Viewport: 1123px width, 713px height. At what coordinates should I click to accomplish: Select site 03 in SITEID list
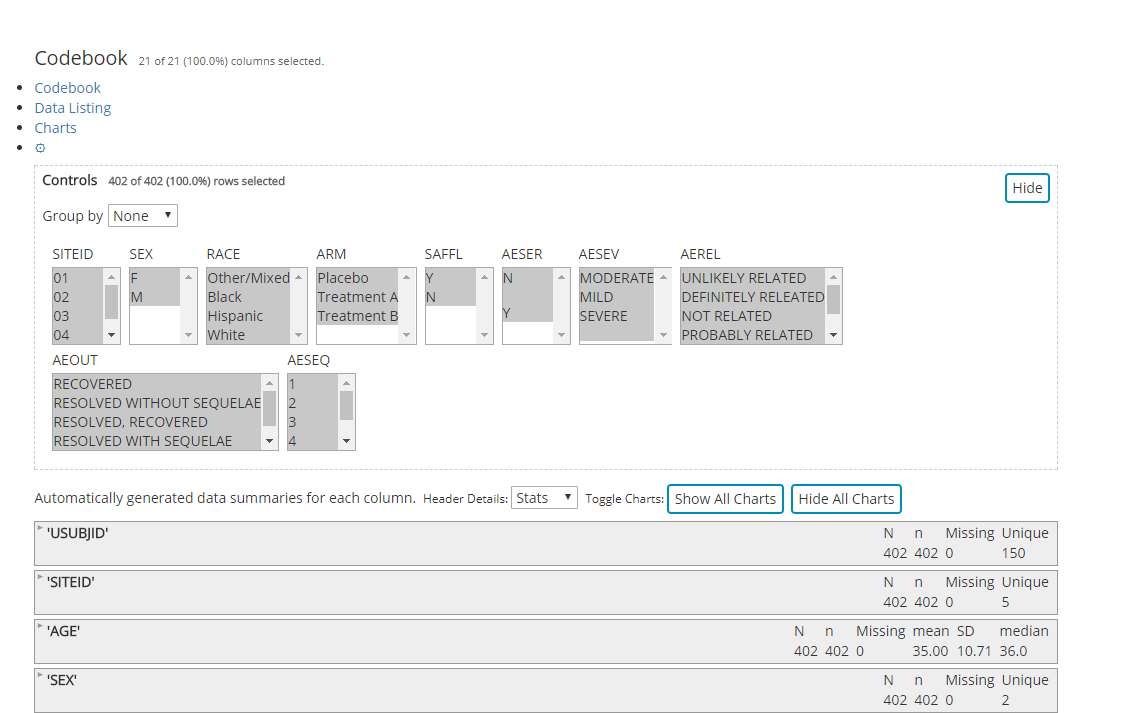click(x=77, y=316)
